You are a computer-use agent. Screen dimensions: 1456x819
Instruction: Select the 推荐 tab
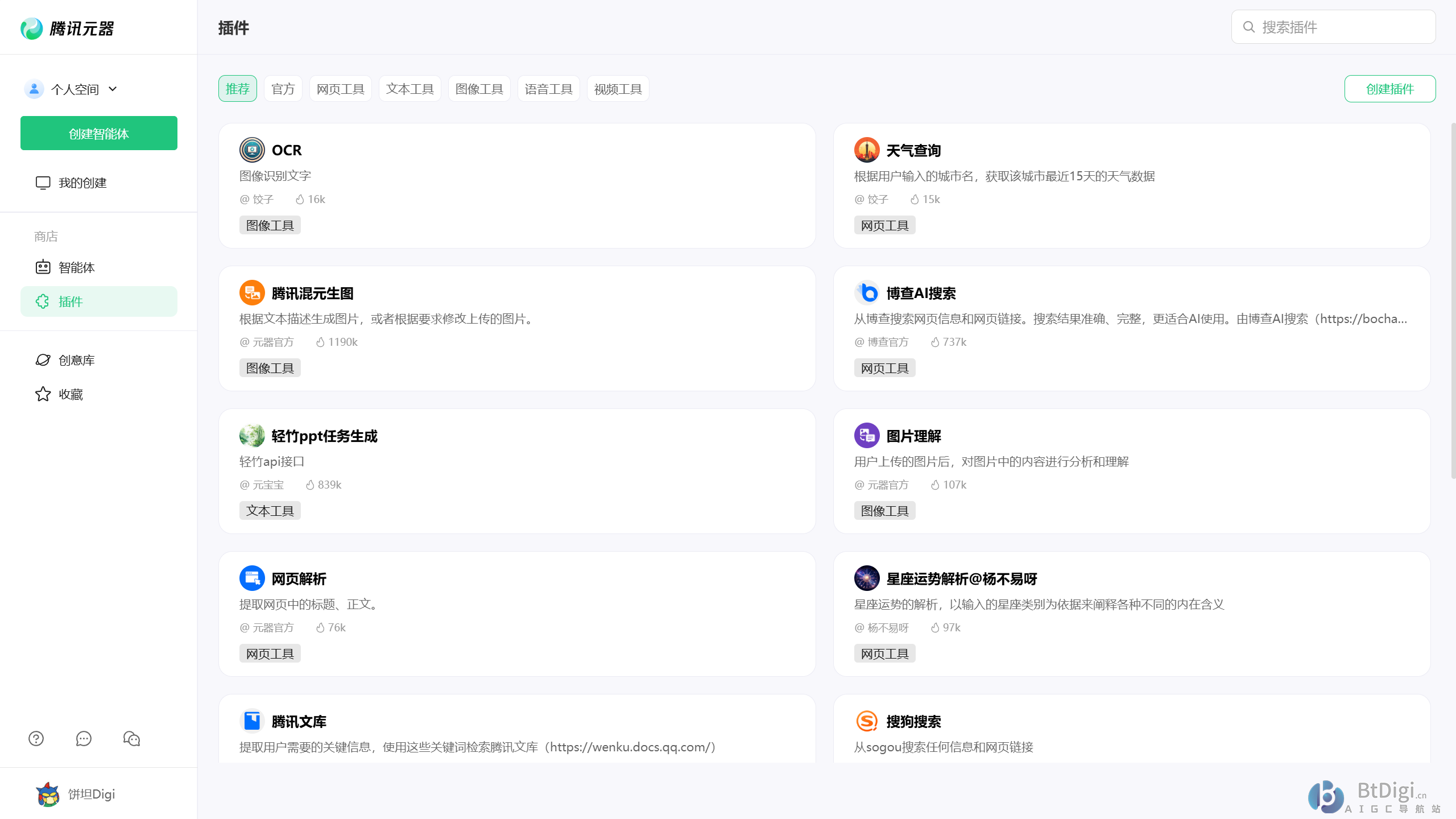tap(238, 89)
